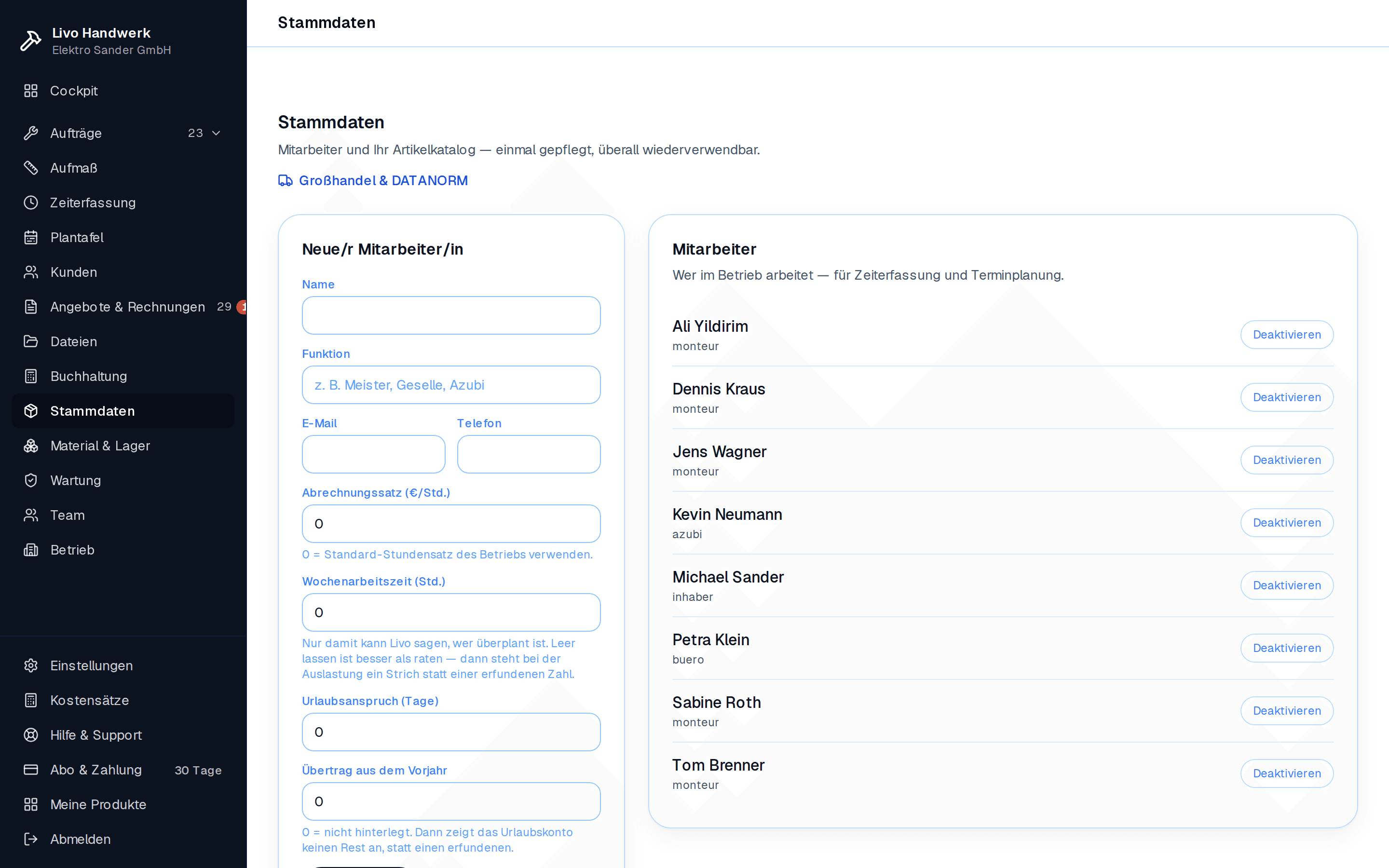The image size is (1389, 868).
Task: Deactivate employee Tom Brenner
Action: click(x=1287, y=773)
